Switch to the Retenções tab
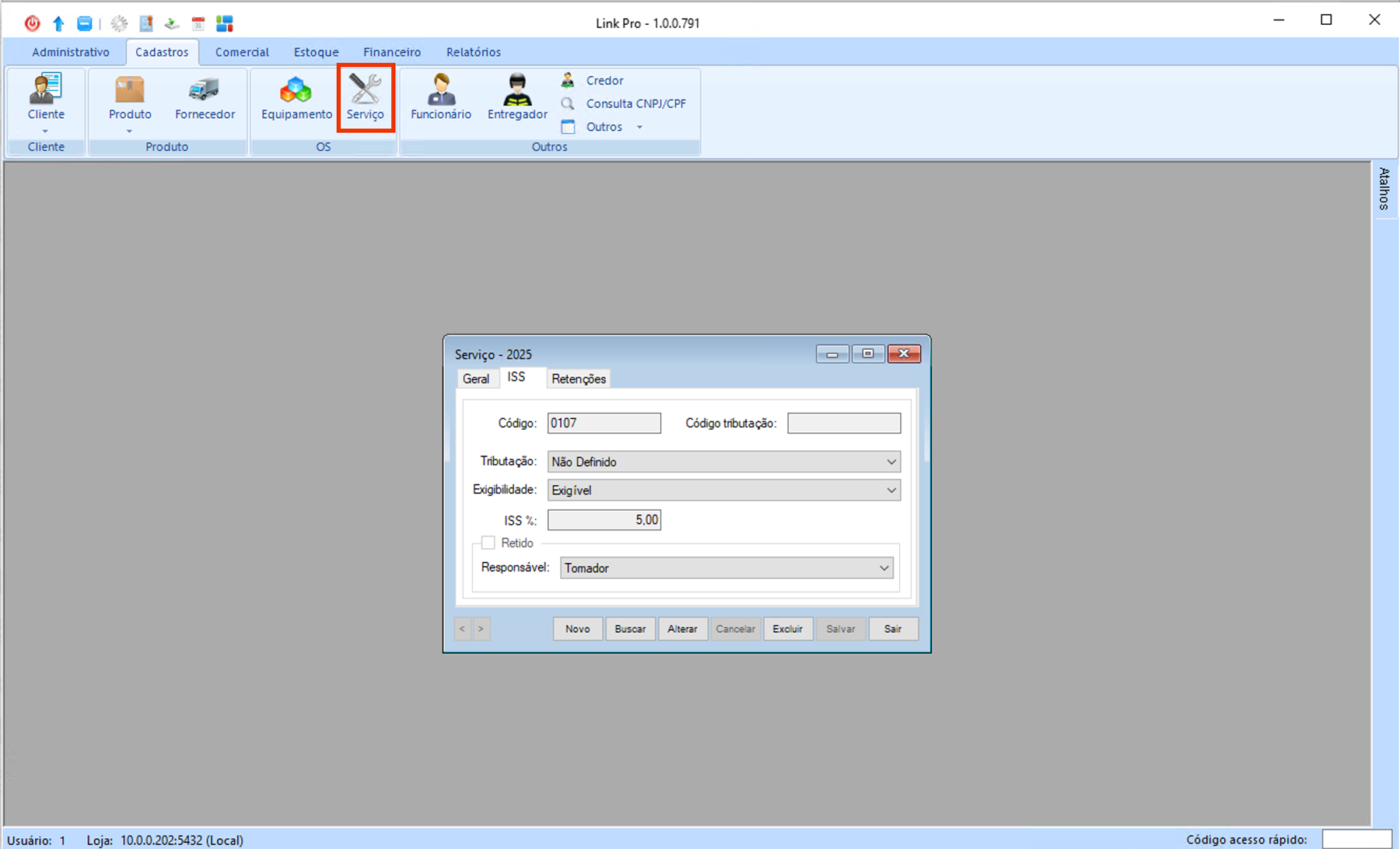This screenshot has height=849, width=1400. point(579,379)
